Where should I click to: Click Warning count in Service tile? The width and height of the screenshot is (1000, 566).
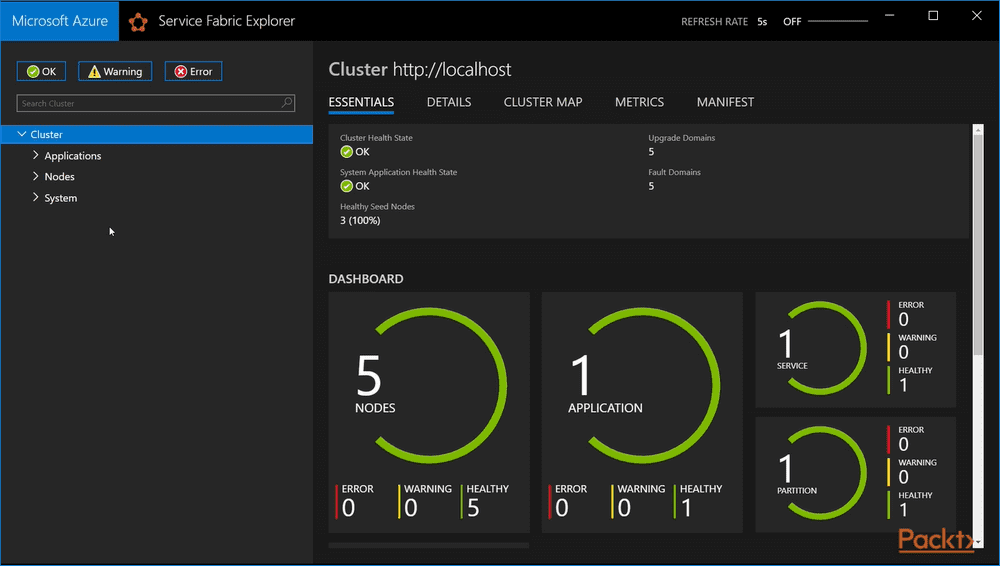pos(903,352)
